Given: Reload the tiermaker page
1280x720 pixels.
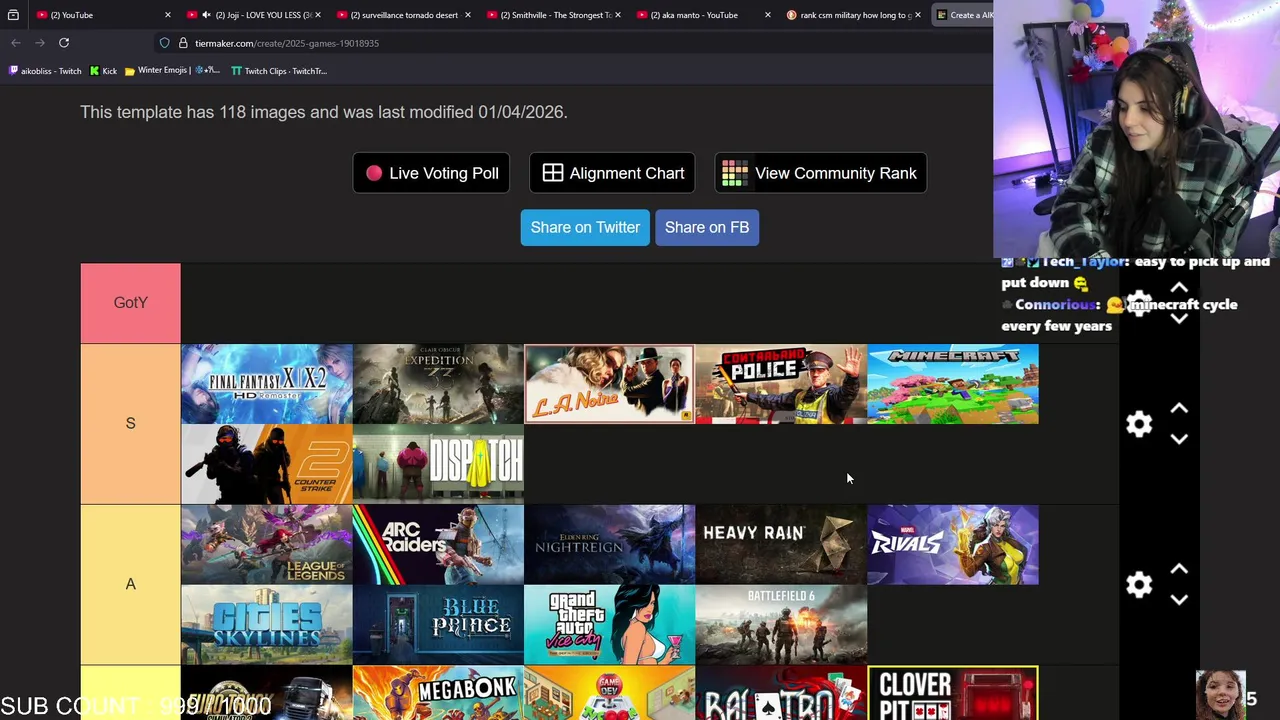Looking at the screenshot, I should (x=63, y=43).
